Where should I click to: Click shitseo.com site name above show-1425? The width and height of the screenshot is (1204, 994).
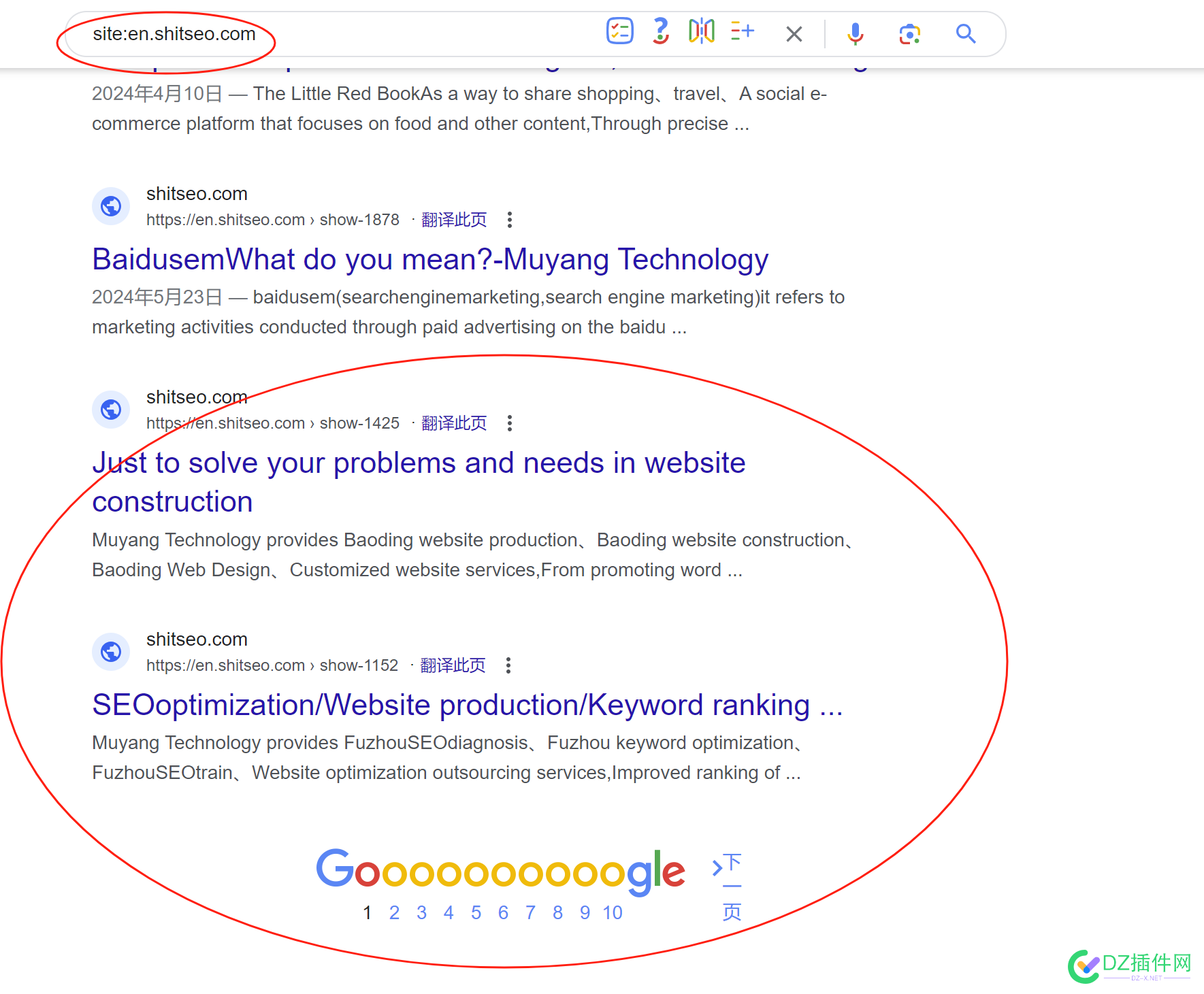click(x=197, y=397)
